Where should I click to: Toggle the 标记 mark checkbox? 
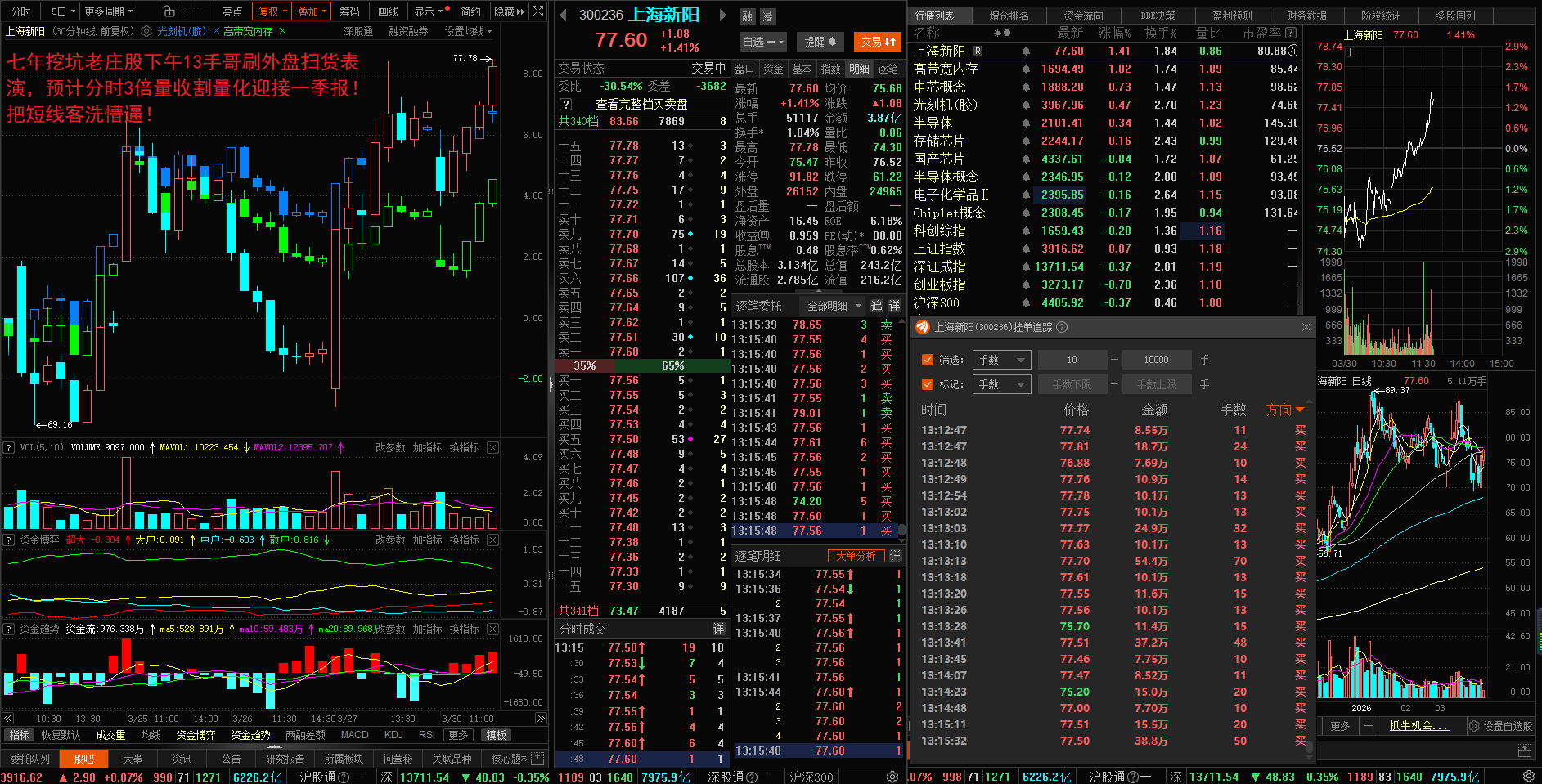tap(927, 384)
